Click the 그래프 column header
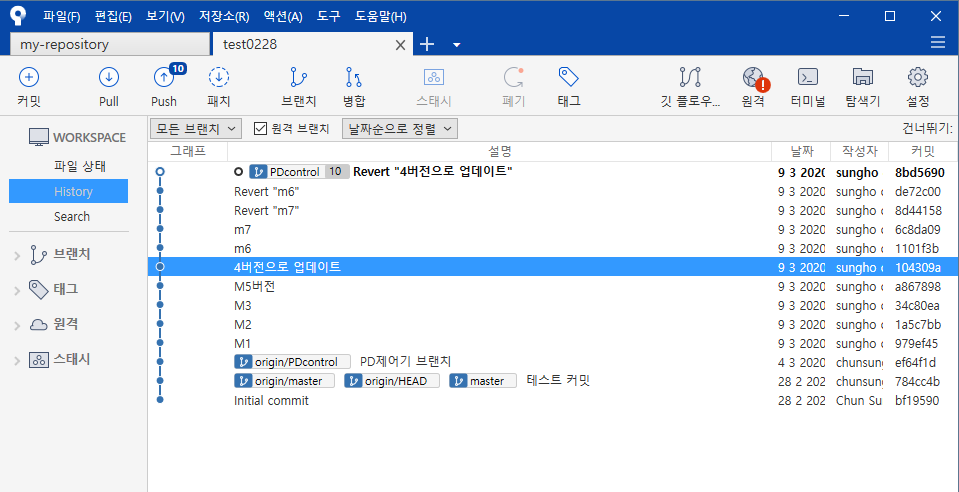 pos(188,151)
